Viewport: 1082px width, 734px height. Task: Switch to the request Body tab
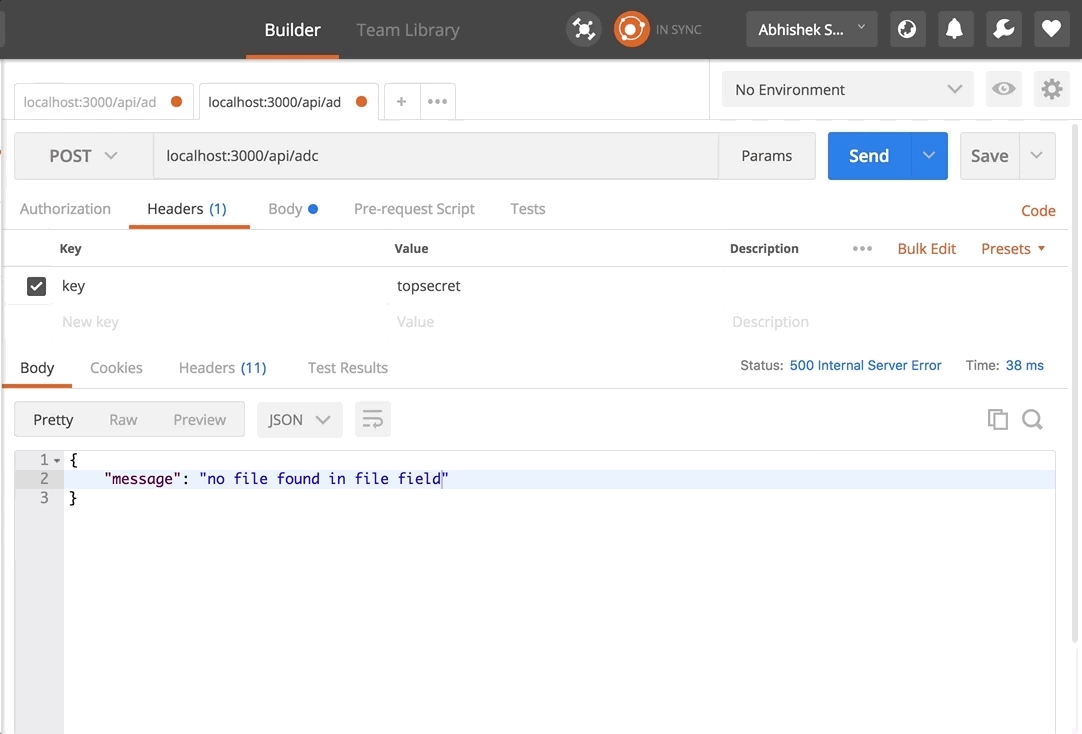coord(285,209)
